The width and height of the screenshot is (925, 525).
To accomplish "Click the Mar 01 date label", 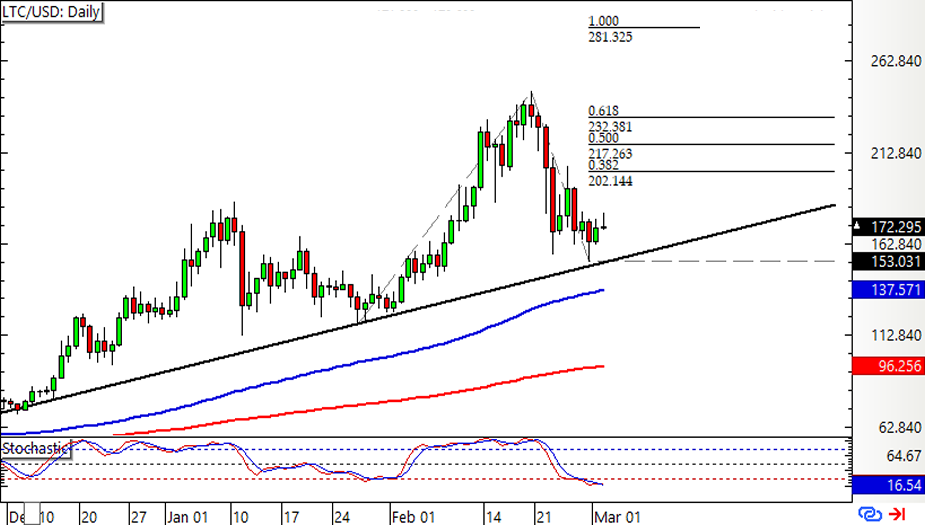I will [x=617, y=517].
